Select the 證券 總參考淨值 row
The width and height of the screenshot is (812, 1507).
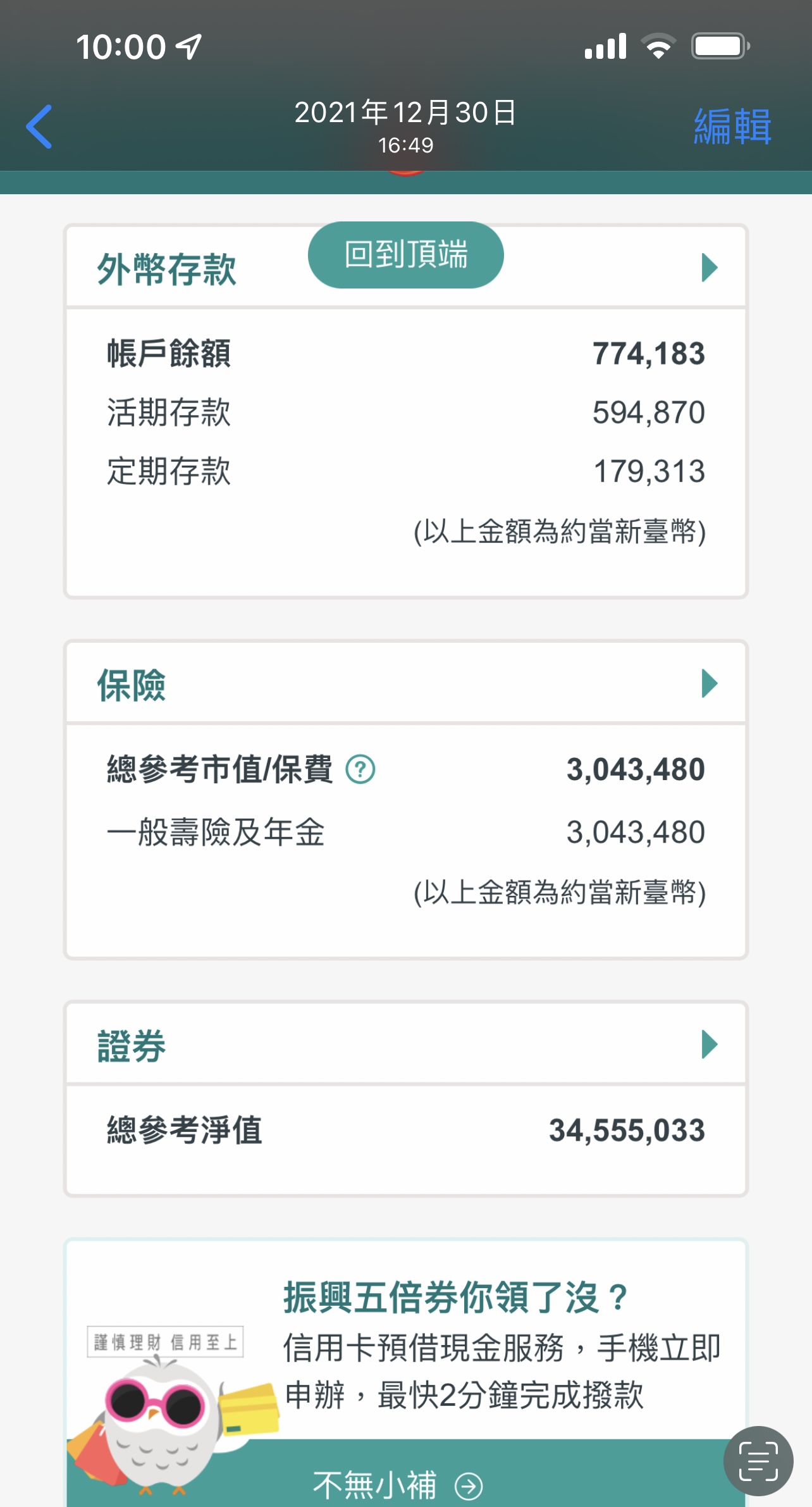click(x=405, y=1130)
